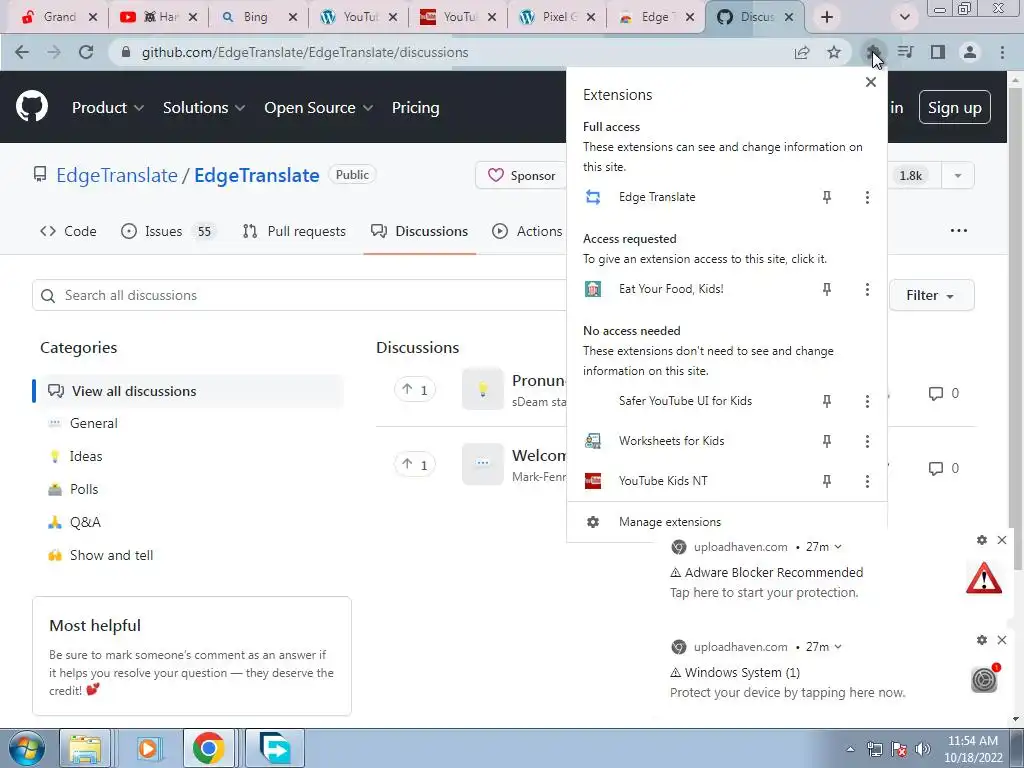The height and width of the screenshot is (768, 1024).
Task: Pin the Edge Translate extension
Action: (827, 197)
